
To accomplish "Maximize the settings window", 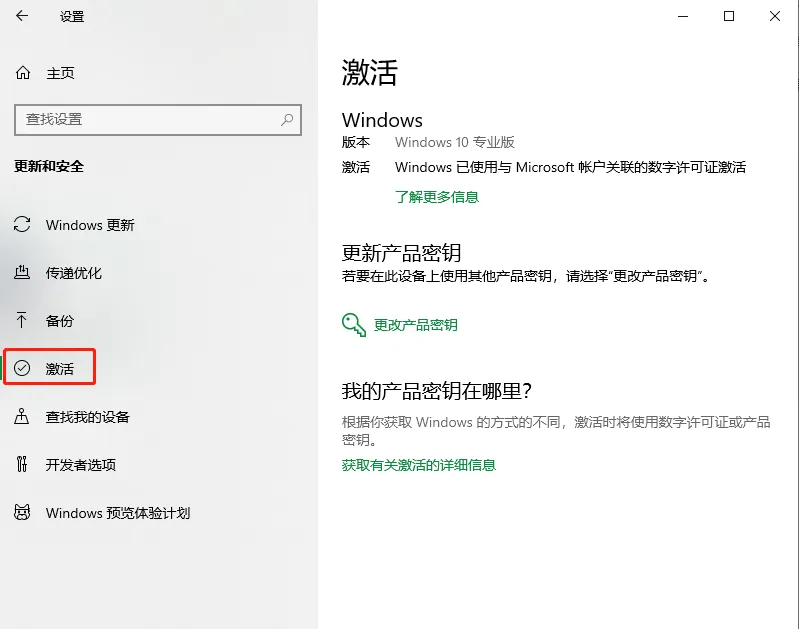I will click(729, 16).
